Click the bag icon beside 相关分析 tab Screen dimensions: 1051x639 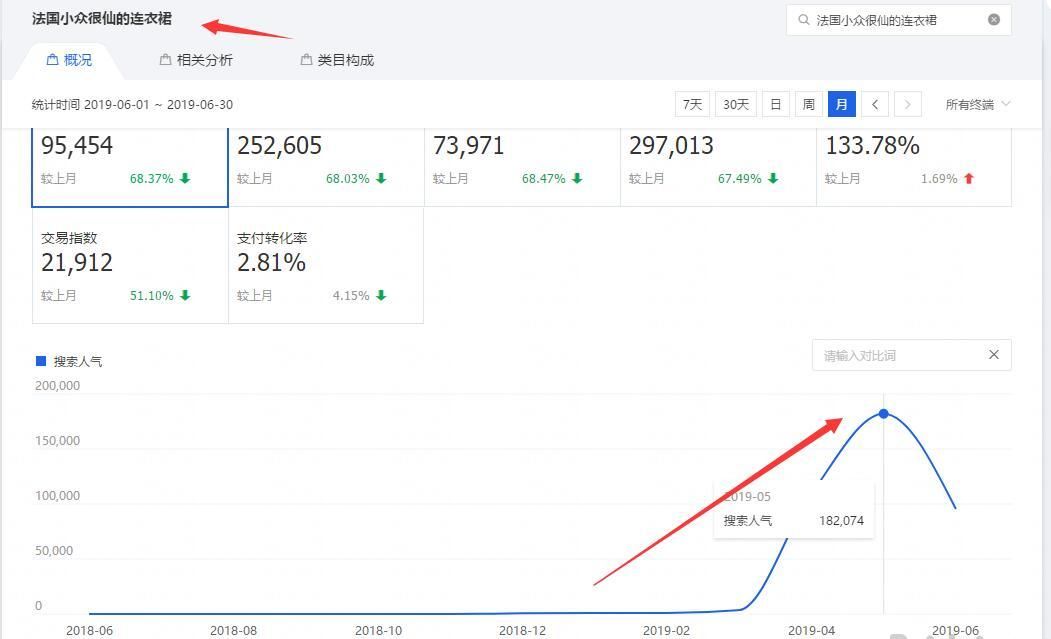[x=163, y=60]
